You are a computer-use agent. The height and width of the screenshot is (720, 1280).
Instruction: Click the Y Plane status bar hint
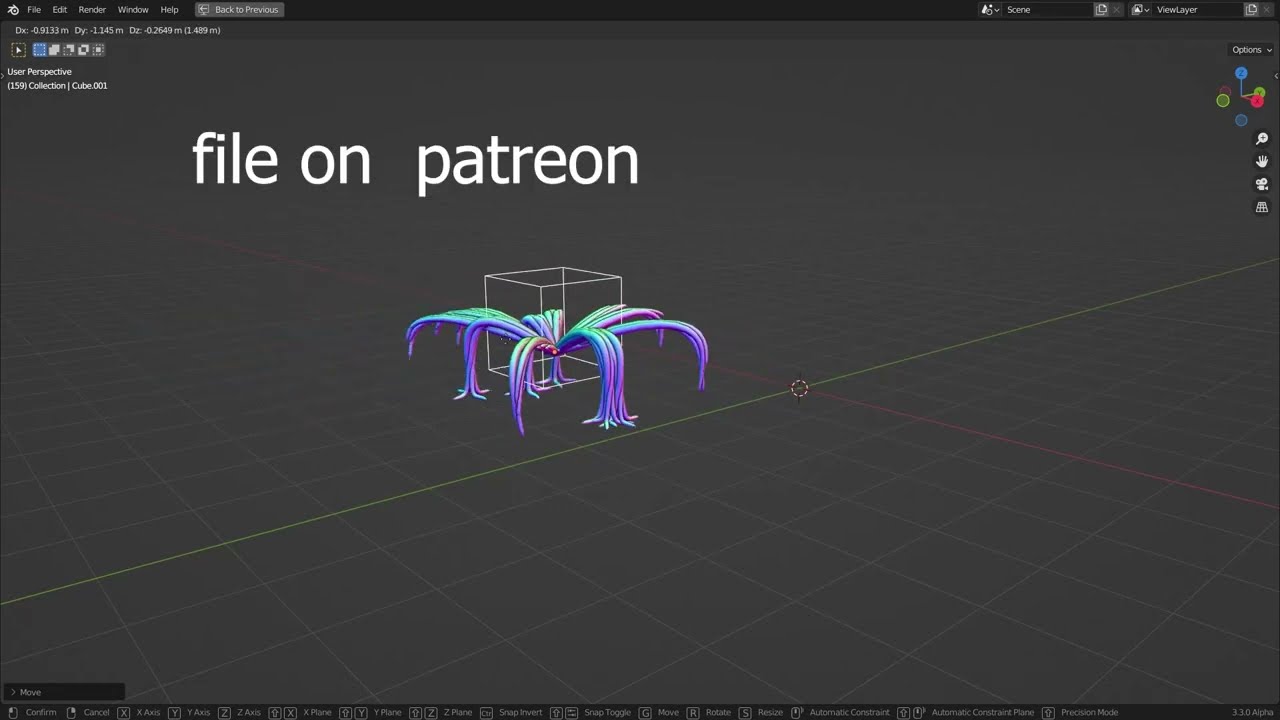(x=387, y=712)
